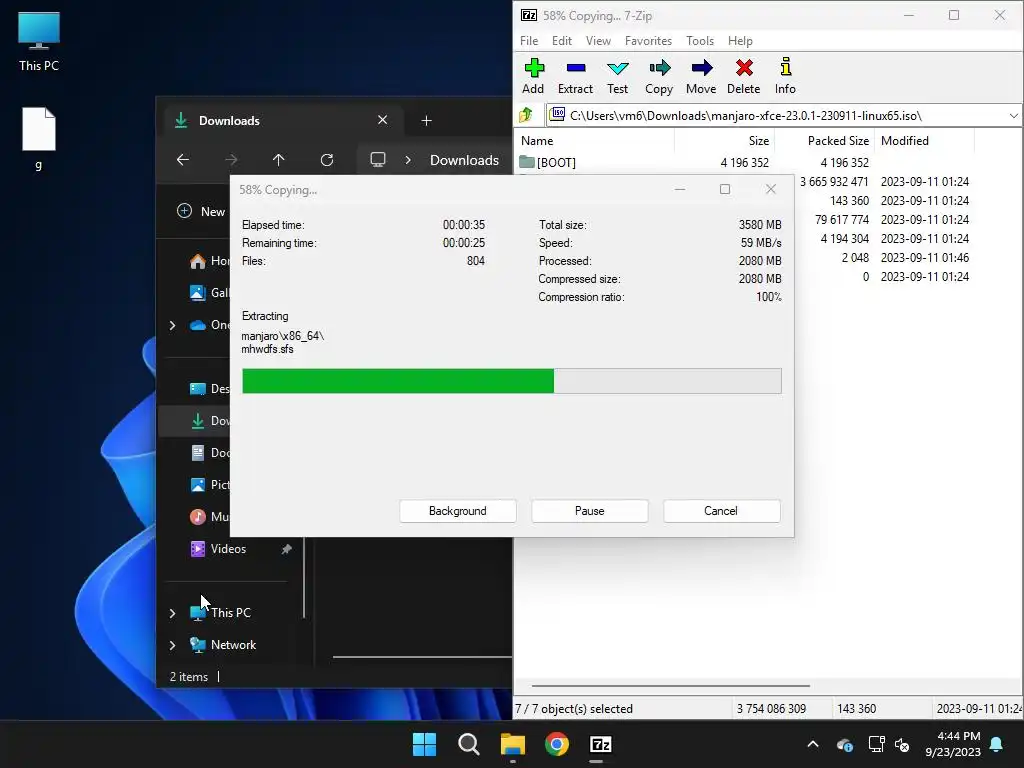Pause the copying operation

point(590,511)
